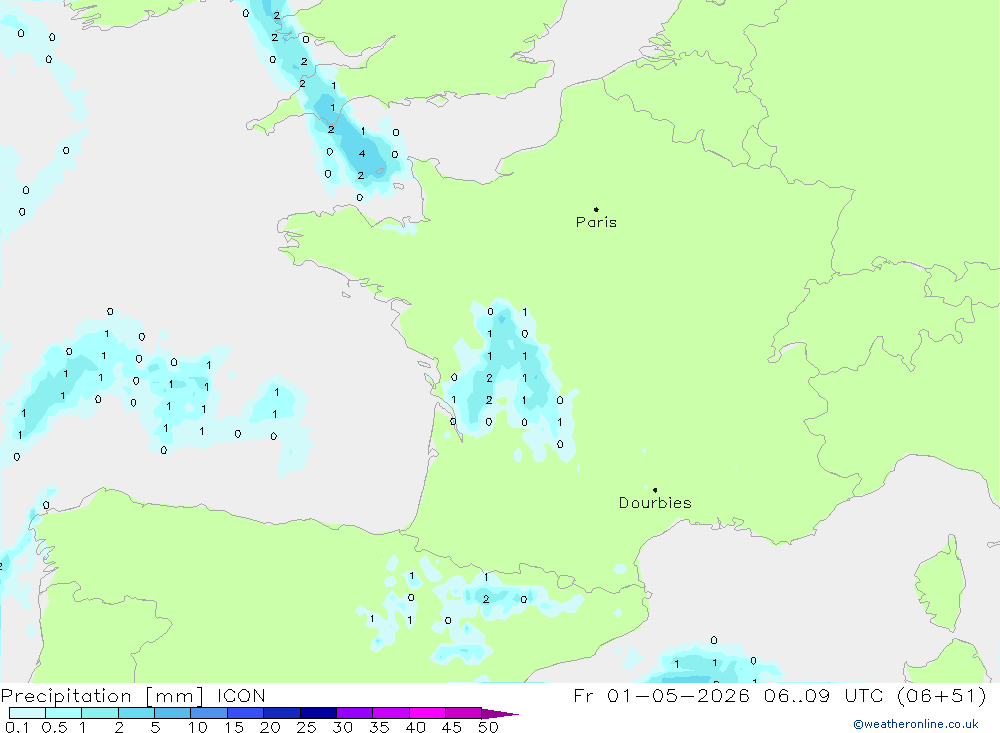Click the legend swatch for 20–25 mm
The width and height of the screenshot is (1000, 733).
(x=282, y=713)
